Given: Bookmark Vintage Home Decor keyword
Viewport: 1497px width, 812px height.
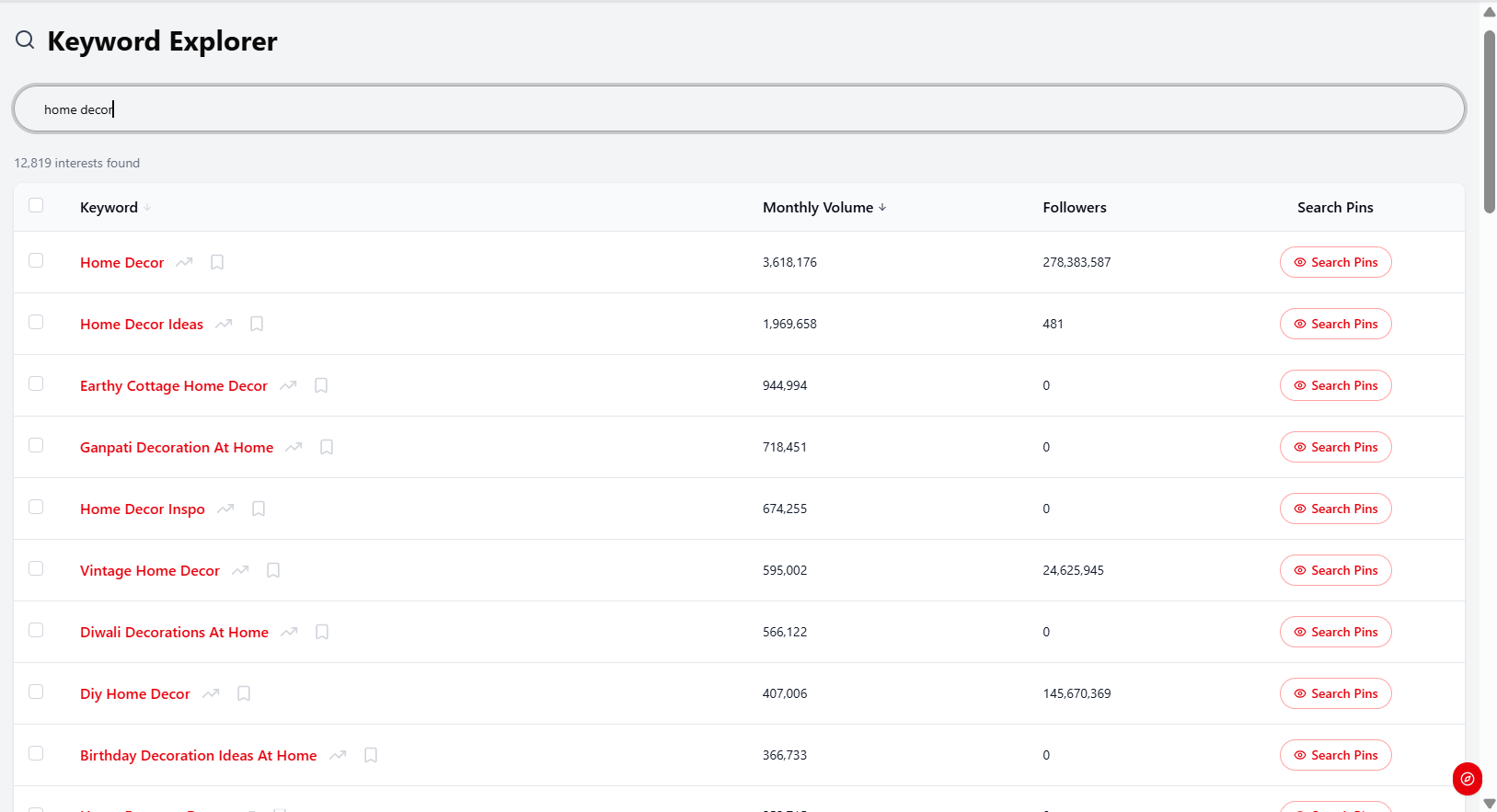Looking at the screenshot, I should (273, 570).
